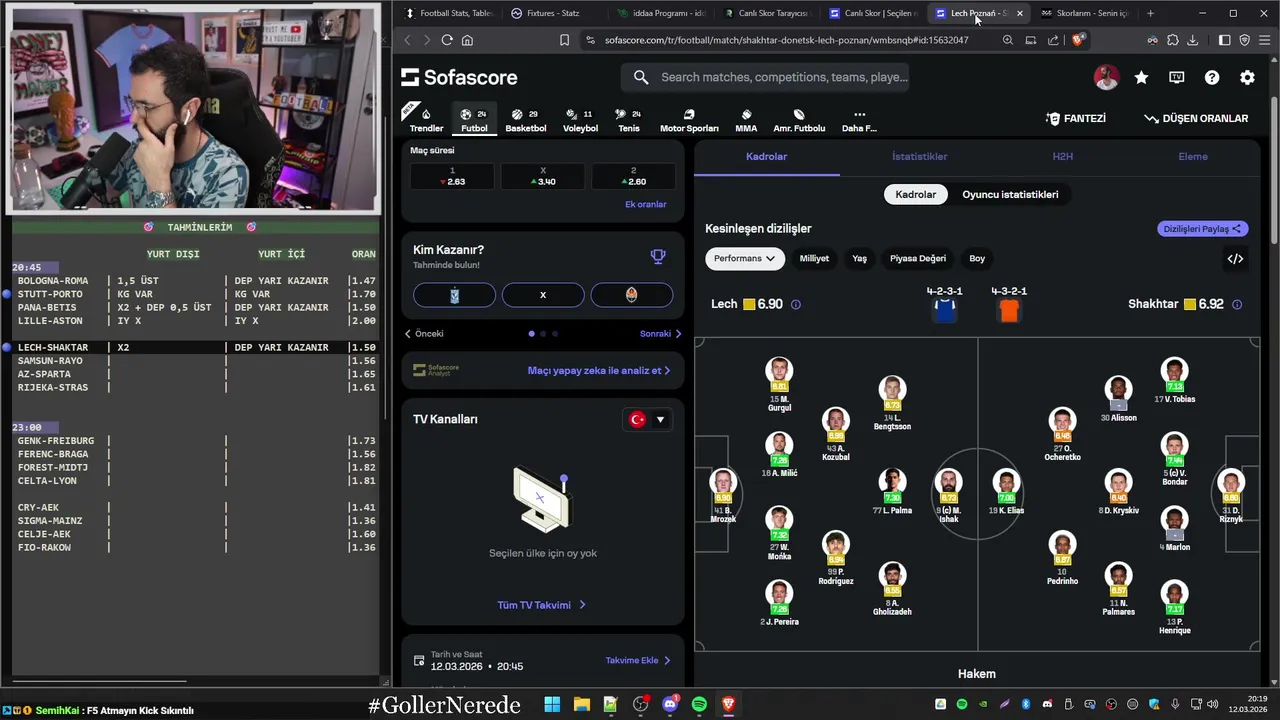The width and height of the screenshot is (1280, 720).
Task: Open the Basketbol sport category
Action: 526,120
